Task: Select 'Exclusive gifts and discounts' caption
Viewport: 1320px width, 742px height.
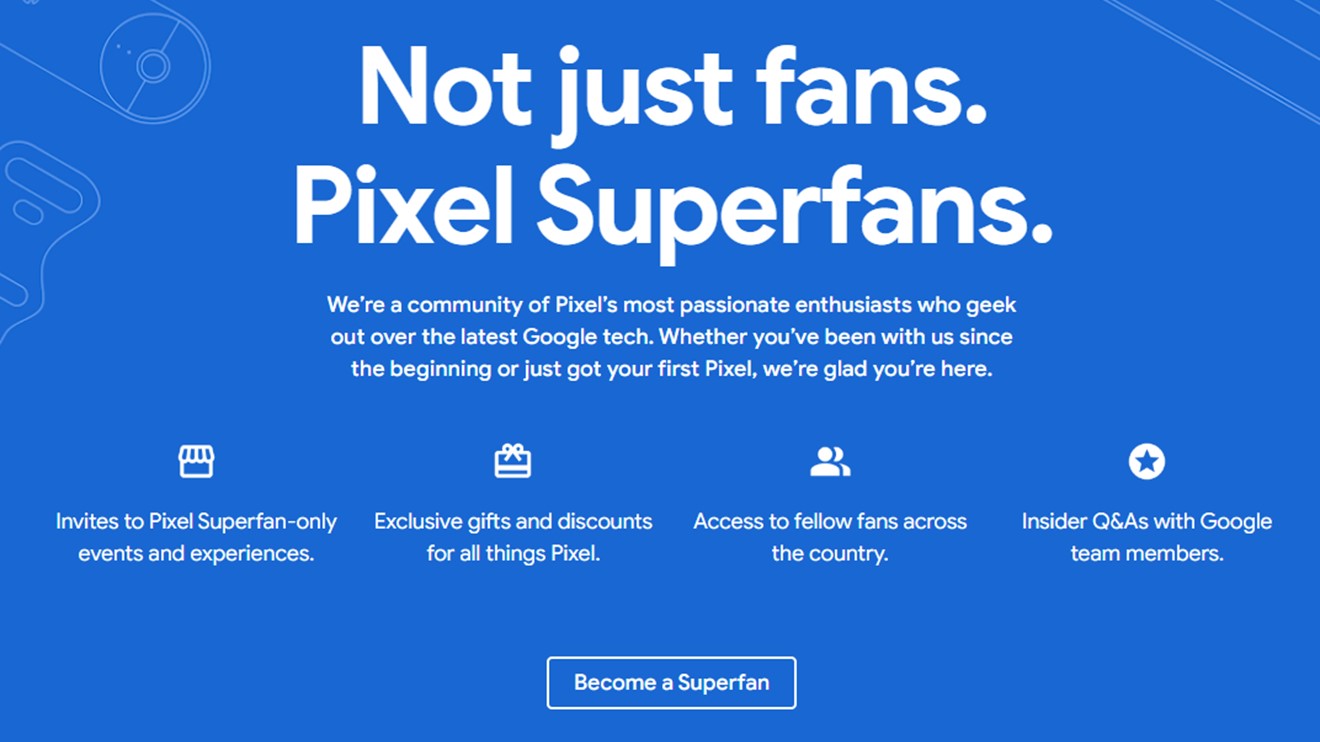Action: click(x=513, y=537)
